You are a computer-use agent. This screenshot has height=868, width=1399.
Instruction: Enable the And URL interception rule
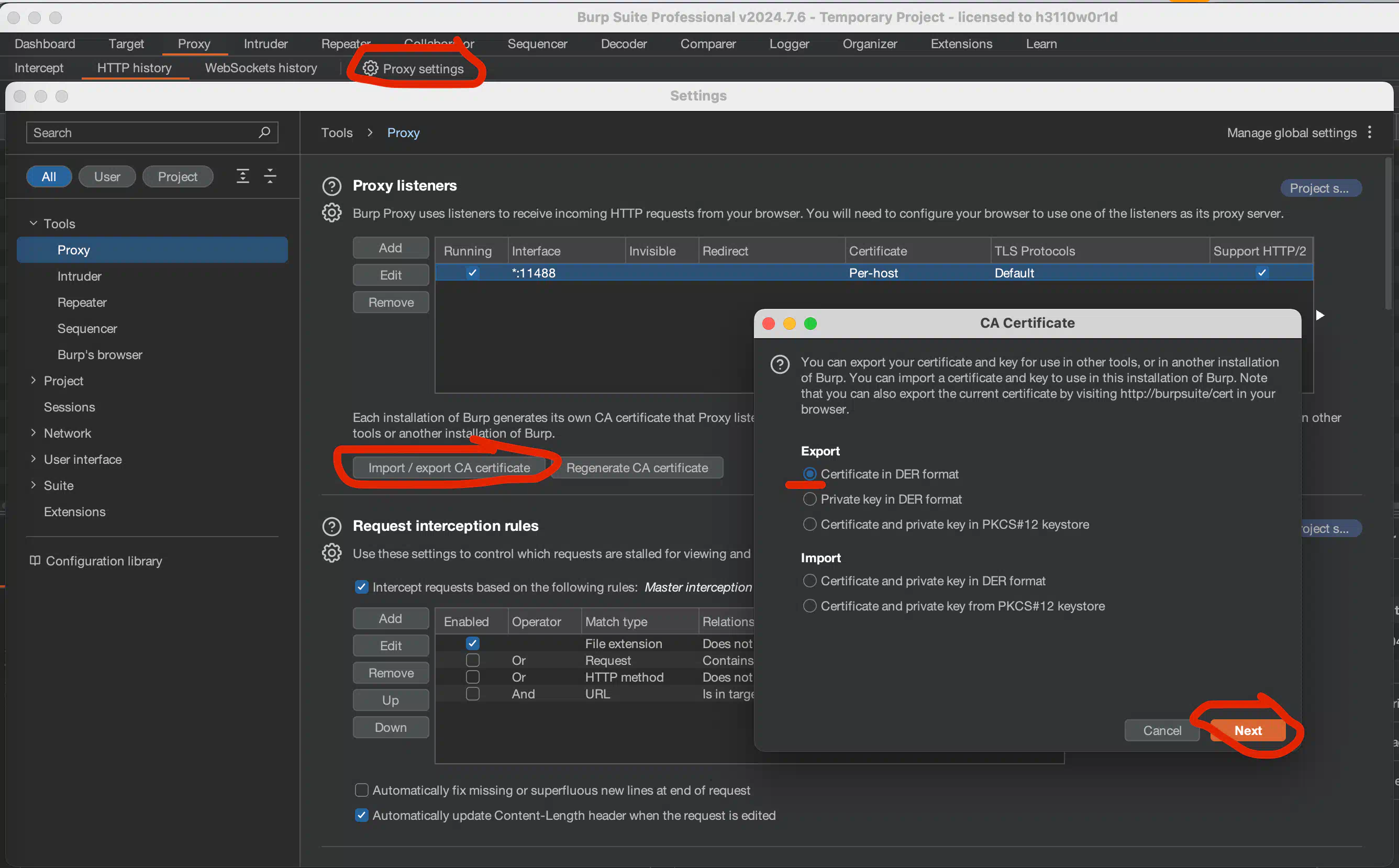click(x=472, y=694)
